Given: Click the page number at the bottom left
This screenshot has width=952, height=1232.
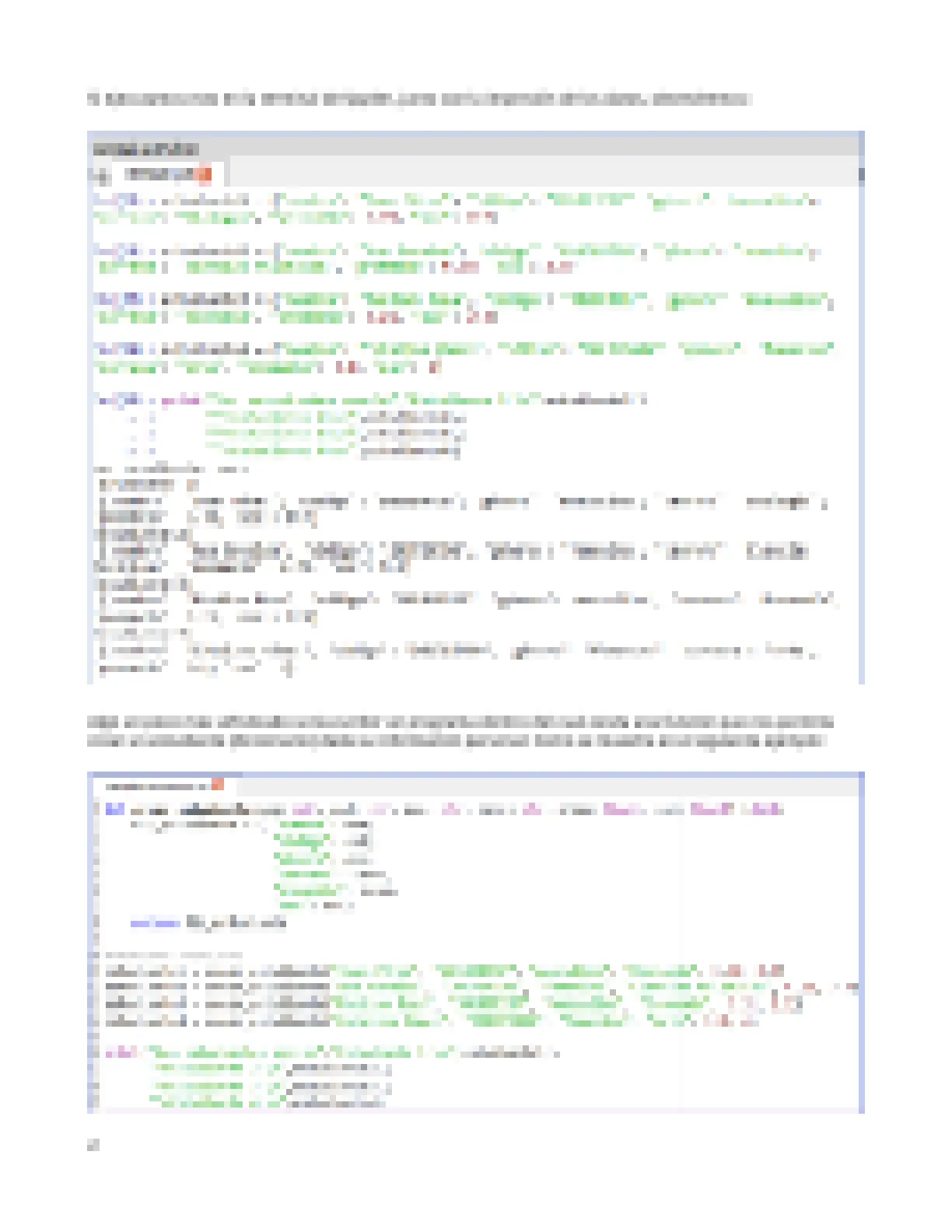Looking at the screenshot, I should [x=93, y=1144].
